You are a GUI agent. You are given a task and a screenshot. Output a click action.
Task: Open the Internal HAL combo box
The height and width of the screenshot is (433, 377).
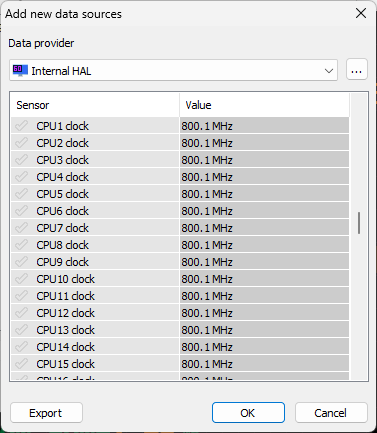tap(173, 70)
